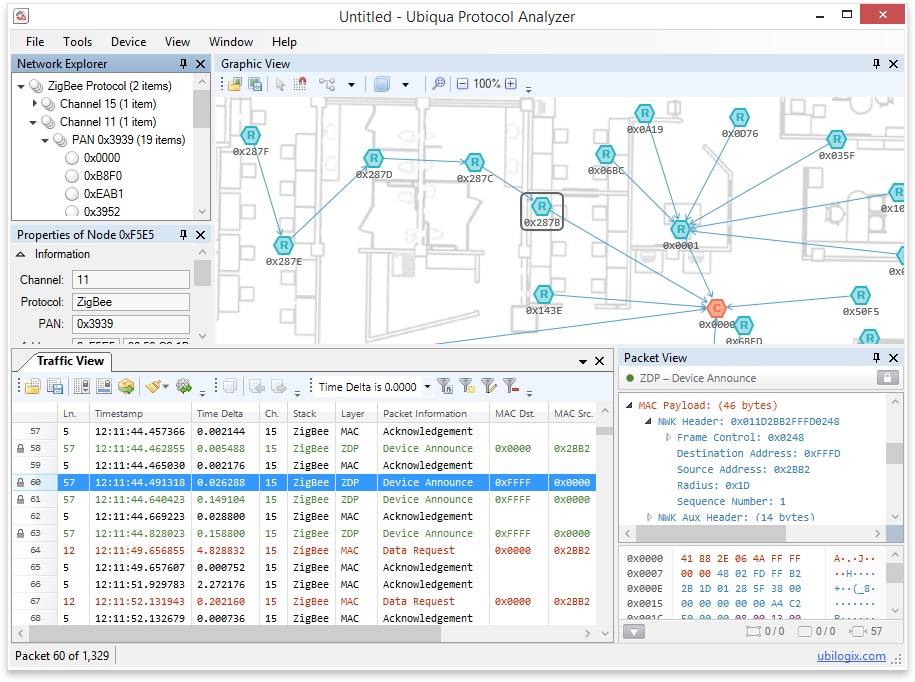
Task: Expand Frame Control: 0x0248 entry
Action: point(669,437)
